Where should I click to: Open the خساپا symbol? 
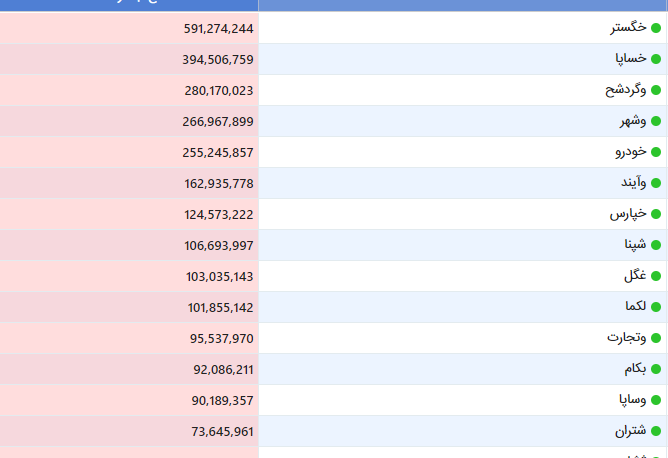(x=631, y=58)
